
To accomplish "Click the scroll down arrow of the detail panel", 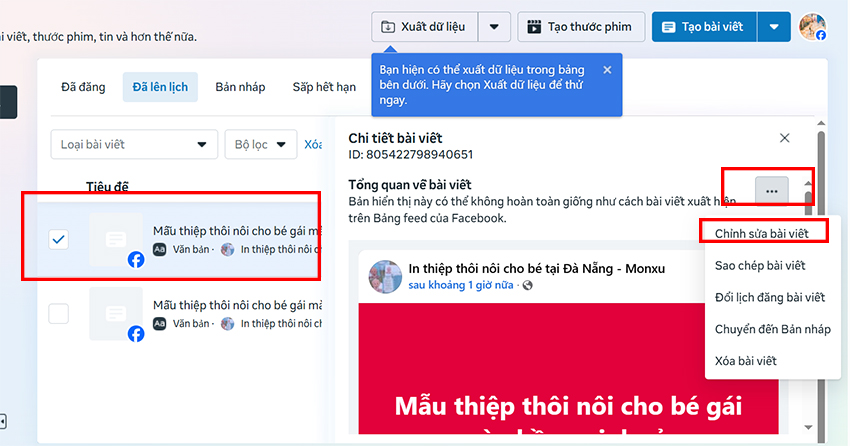I will pos(808,428).
